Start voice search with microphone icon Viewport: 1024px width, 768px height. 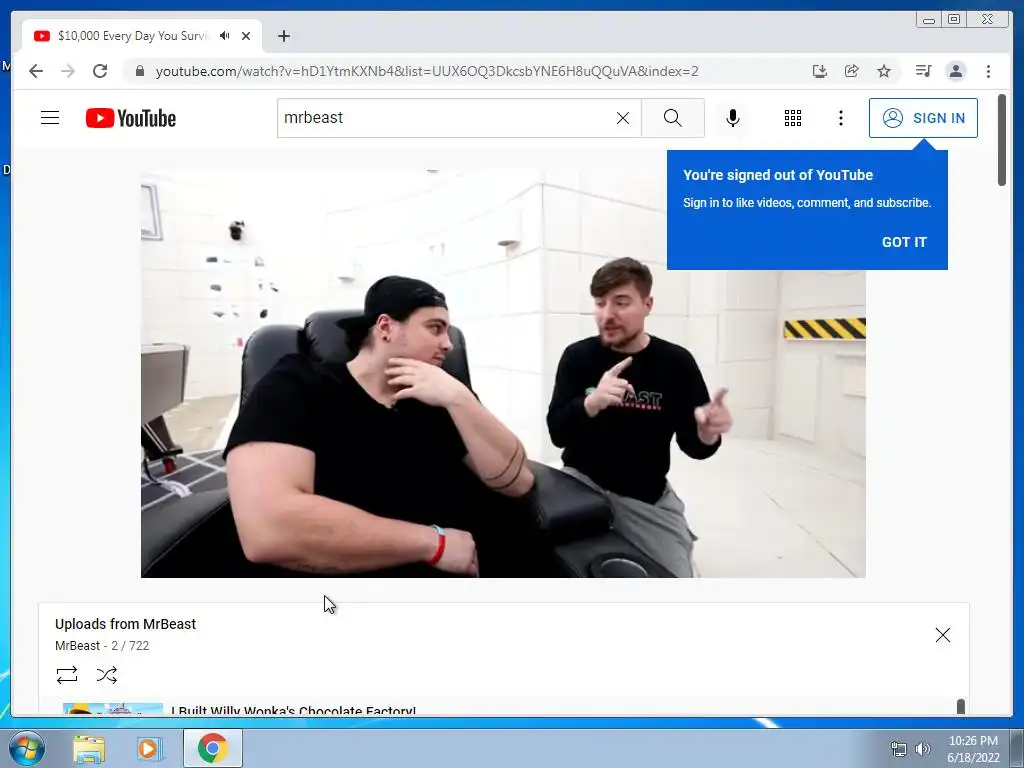pyautogui.click(x=733, y=118)
